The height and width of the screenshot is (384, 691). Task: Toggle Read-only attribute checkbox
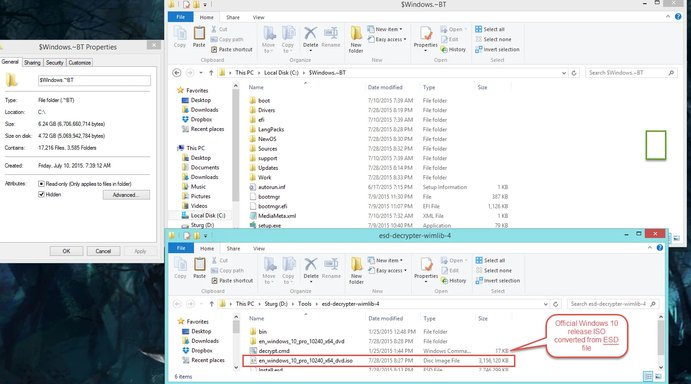tap(41, 184)
